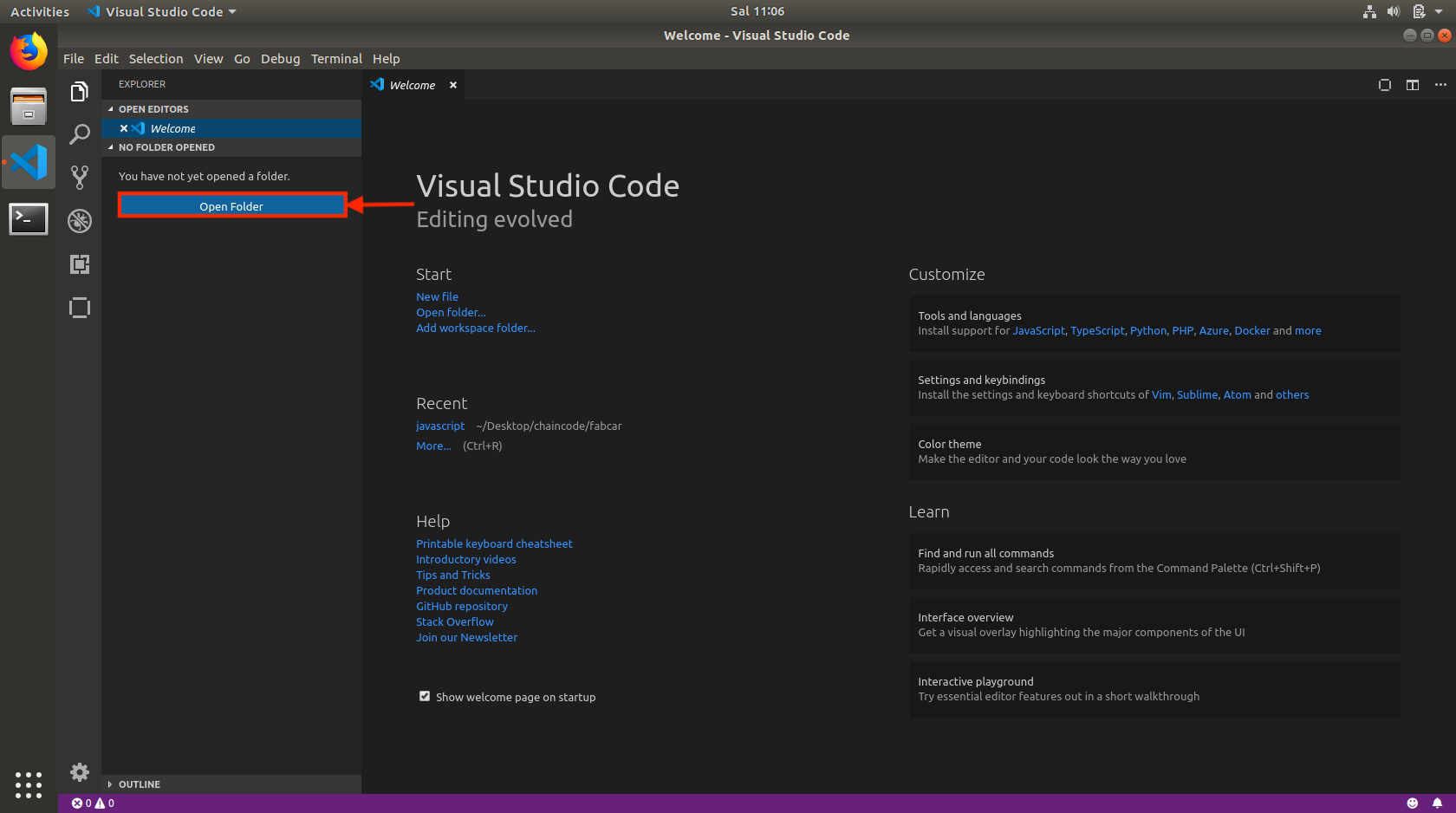Open the View menu
This screenshot has width=1456, height=813.
(209, 59)
